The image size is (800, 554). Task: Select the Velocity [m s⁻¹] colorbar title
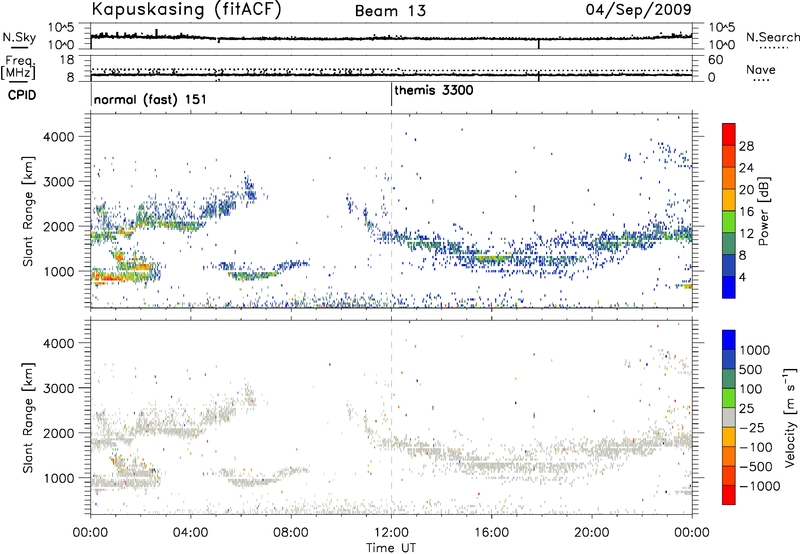[x=790, y=417]
